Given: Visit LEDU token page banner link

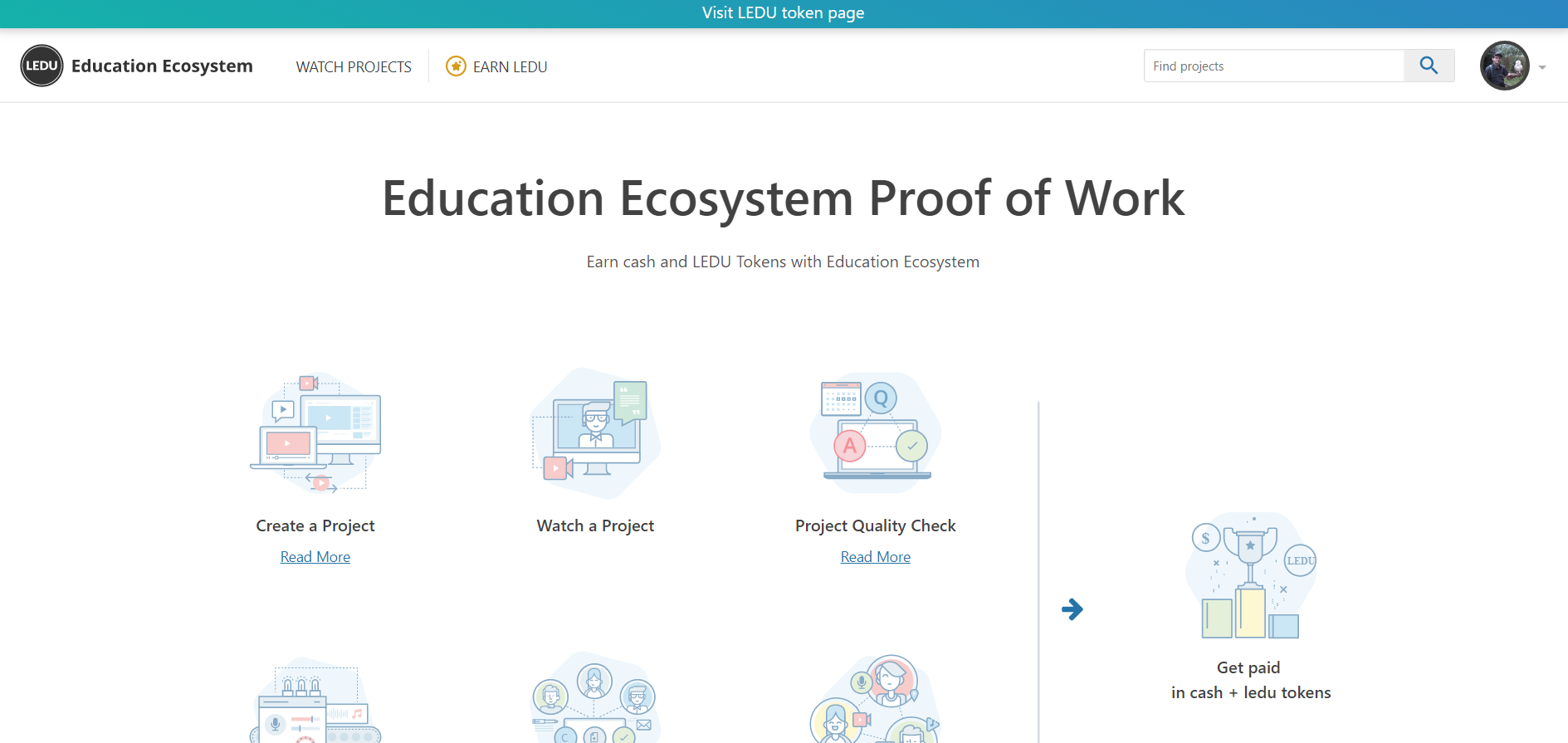Looking at the screenshot, I should point(783,12).
